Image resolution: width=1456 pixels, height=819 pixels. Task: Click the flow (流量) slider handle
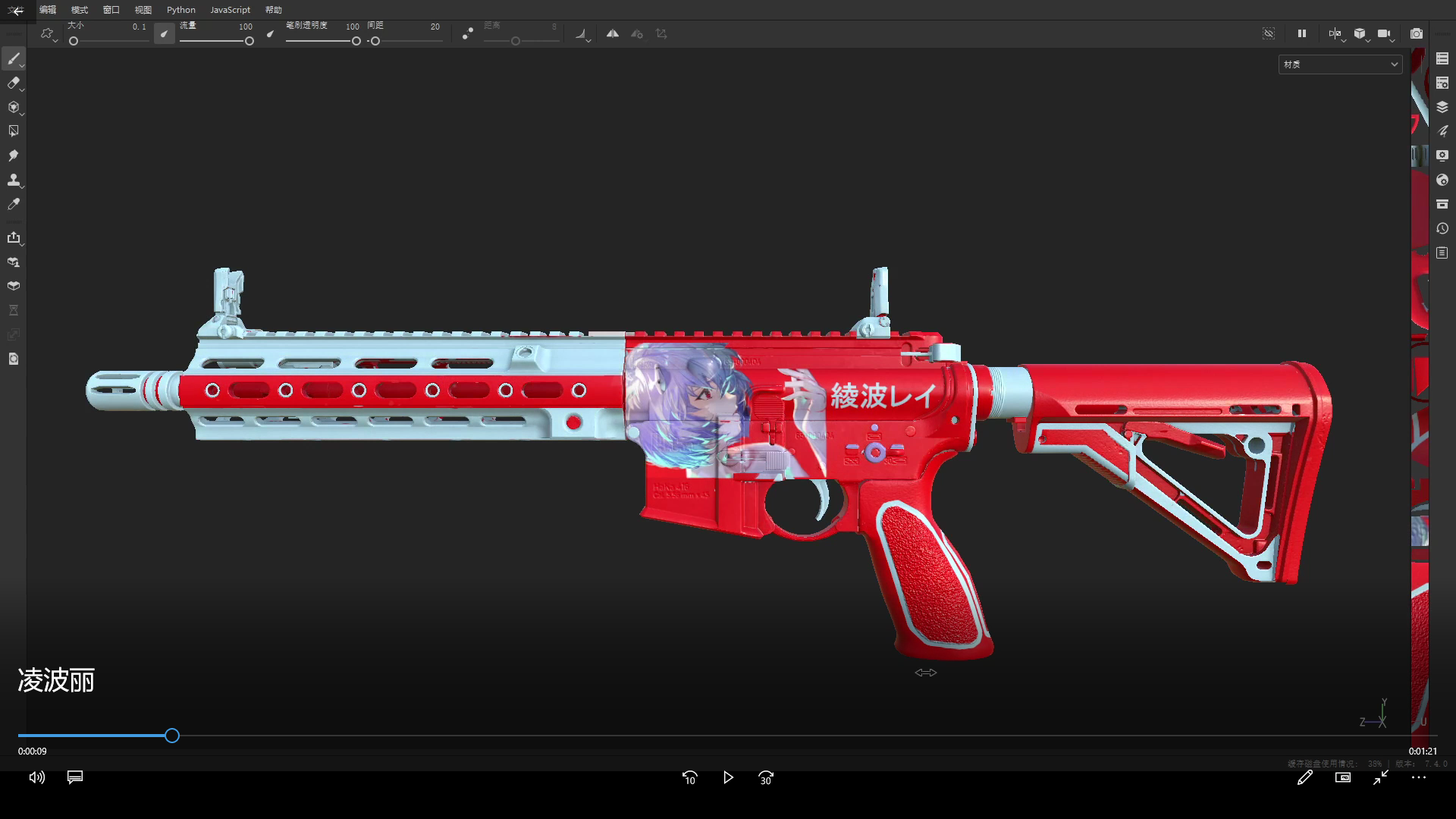click(249, 41)
